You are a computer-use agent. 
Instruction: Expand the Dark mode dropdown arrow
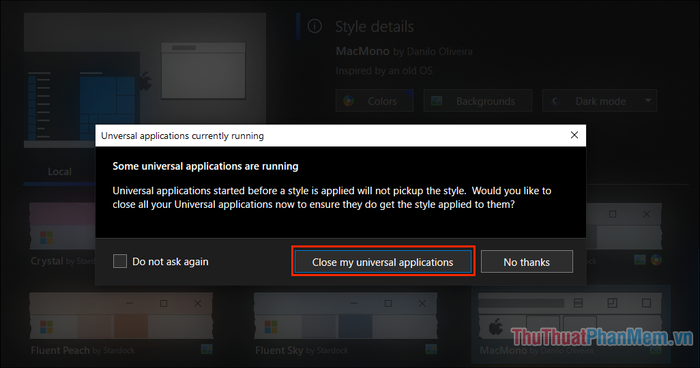648,101
